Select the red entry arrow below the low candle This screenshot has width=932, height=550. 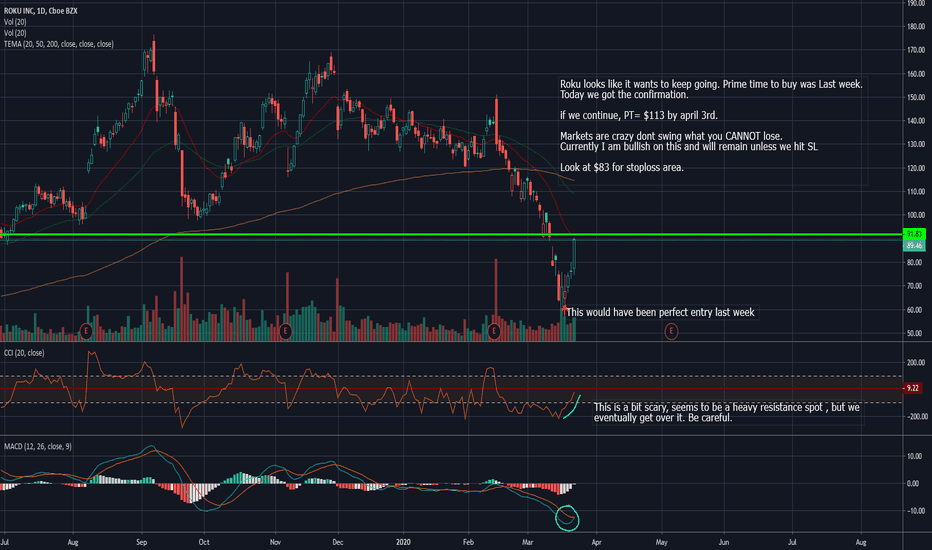coord(564,309)
